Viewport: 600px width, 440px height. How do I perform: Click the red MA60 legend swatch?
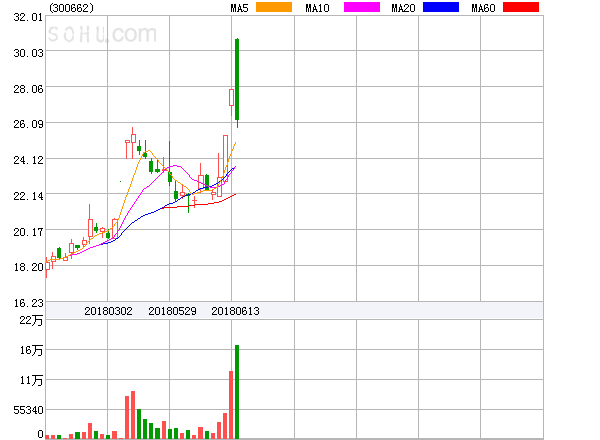521,7
